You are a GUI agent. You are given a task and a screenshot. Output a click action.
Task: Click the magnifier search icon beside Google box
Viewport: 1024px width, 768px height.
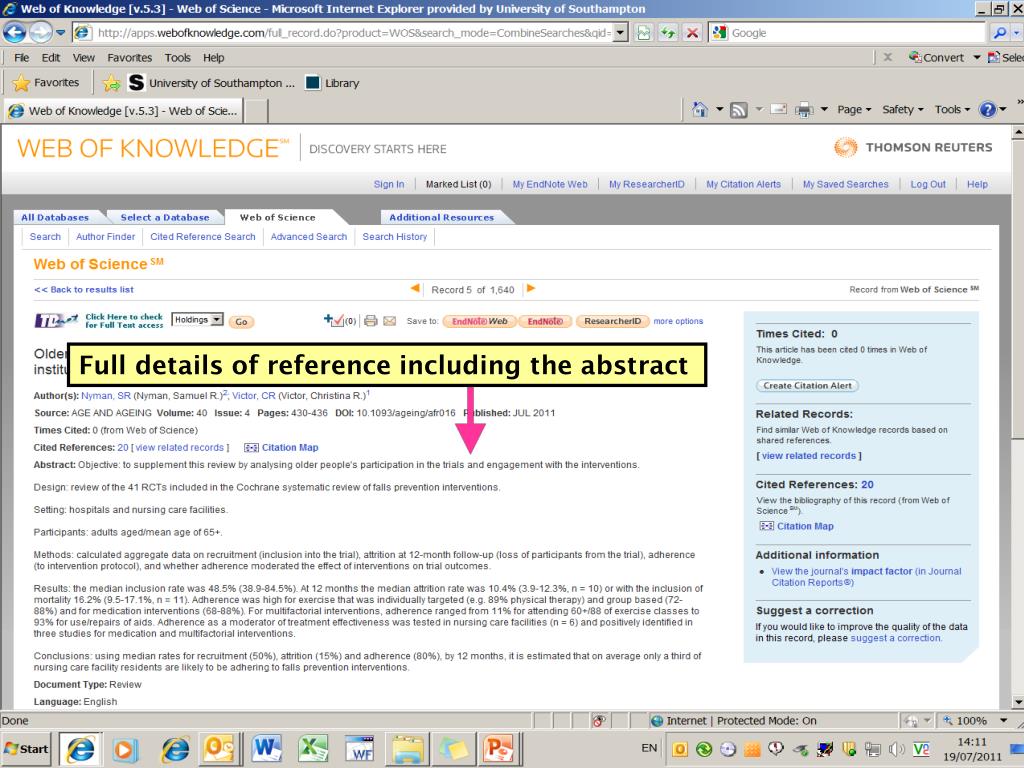[x=999, y=33]
